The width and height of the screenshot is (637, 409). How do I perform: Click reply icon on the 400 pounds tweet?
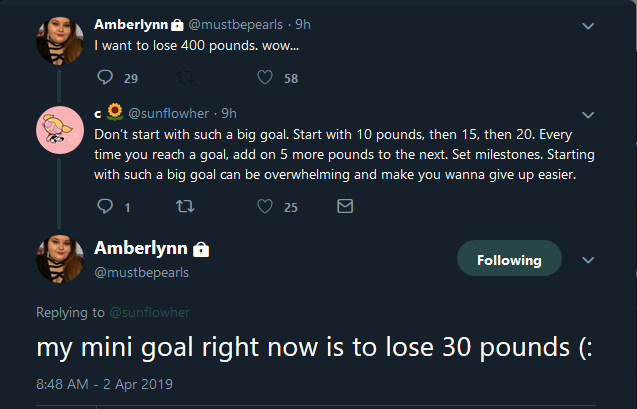coord(105,77)
